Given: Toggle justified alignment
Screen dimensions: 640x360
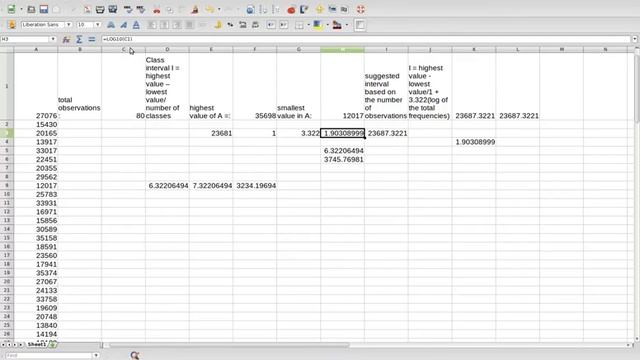Looking at the screenshot, I should (x=190, y=25).
